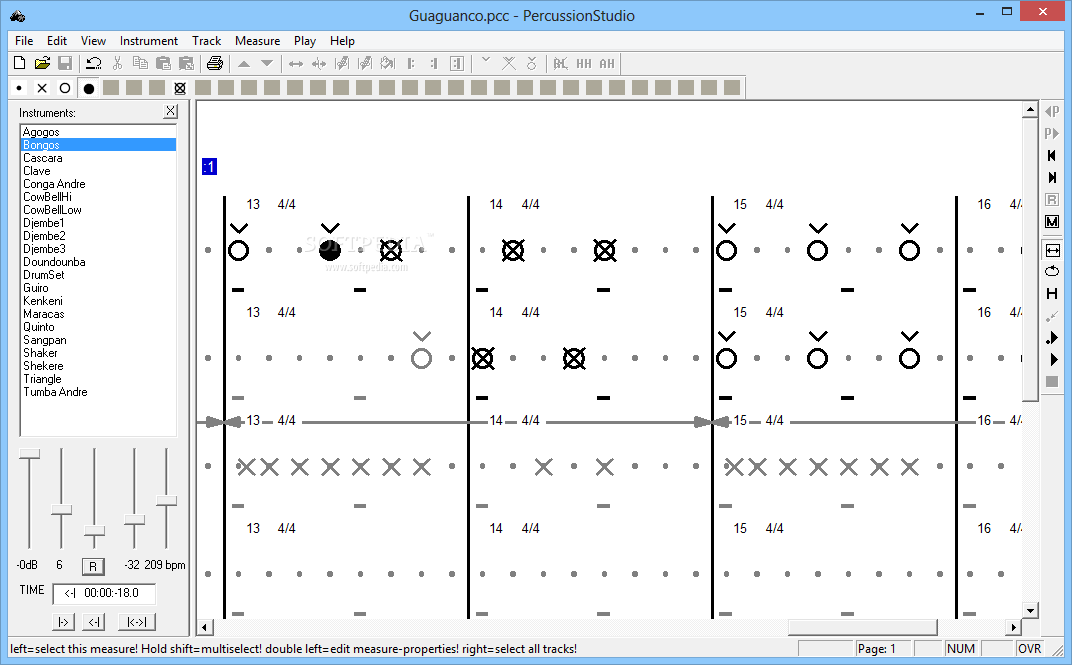Click the Print icon
This screenshot has height=665, width=1072.
tap(215, 64)
